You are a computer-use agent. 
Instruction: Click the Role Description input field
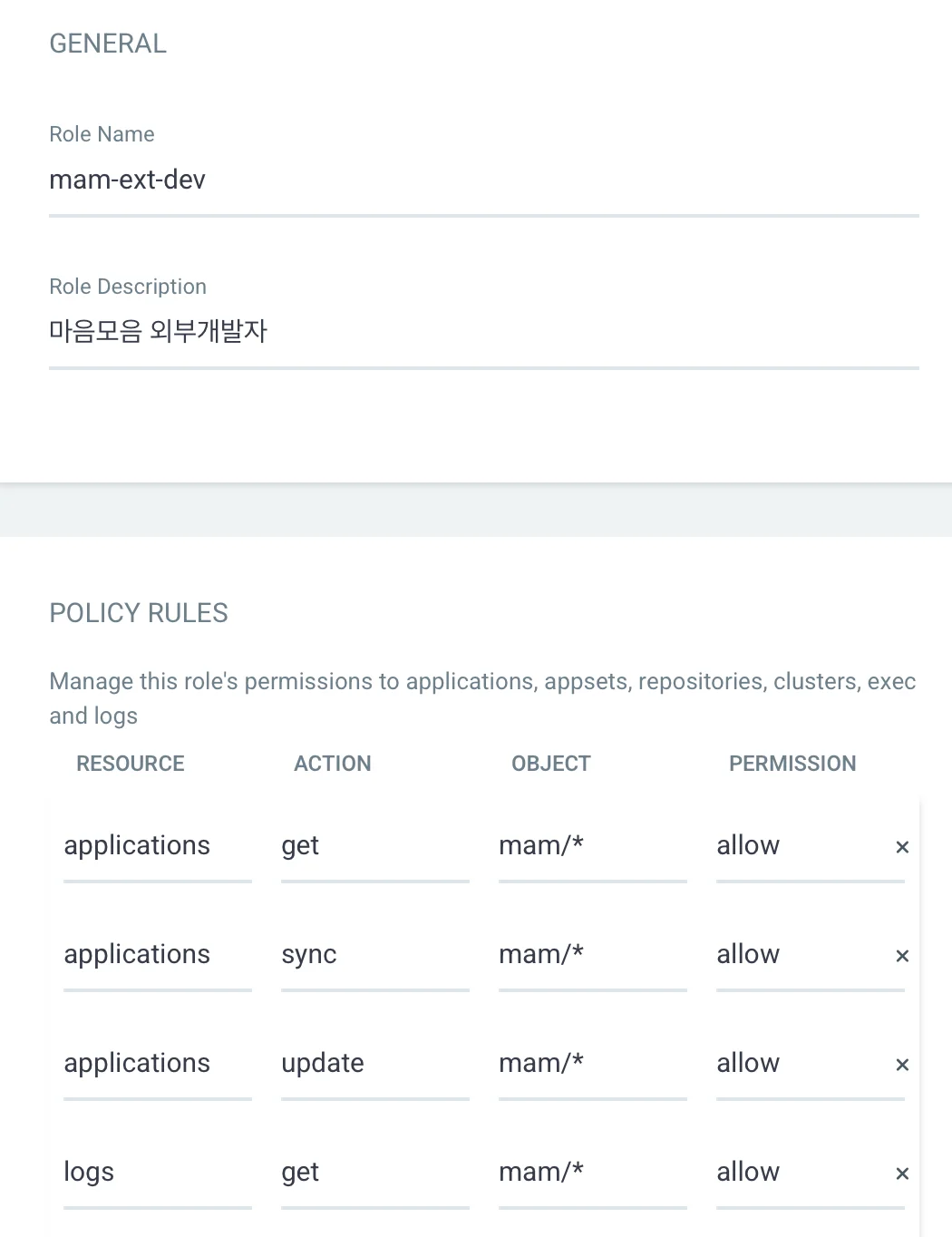pos(483,332)
